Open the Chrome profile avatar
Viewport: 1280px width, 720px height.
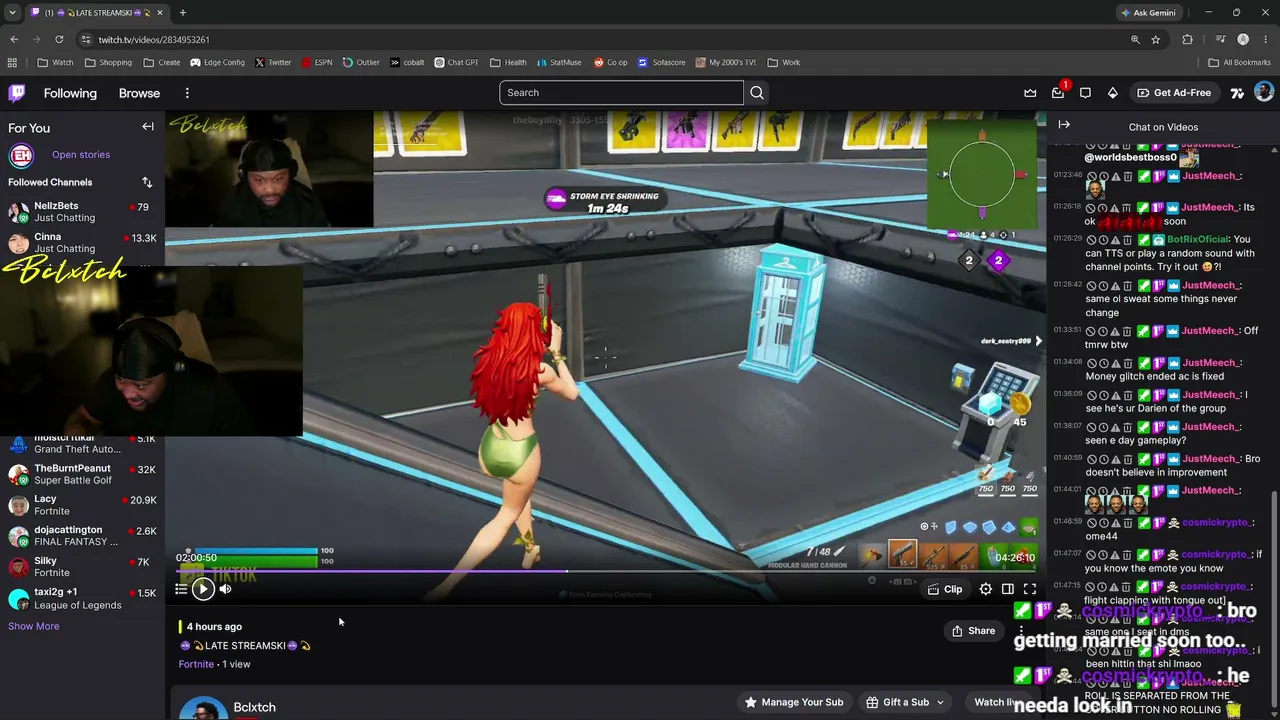click(1243, 39)
